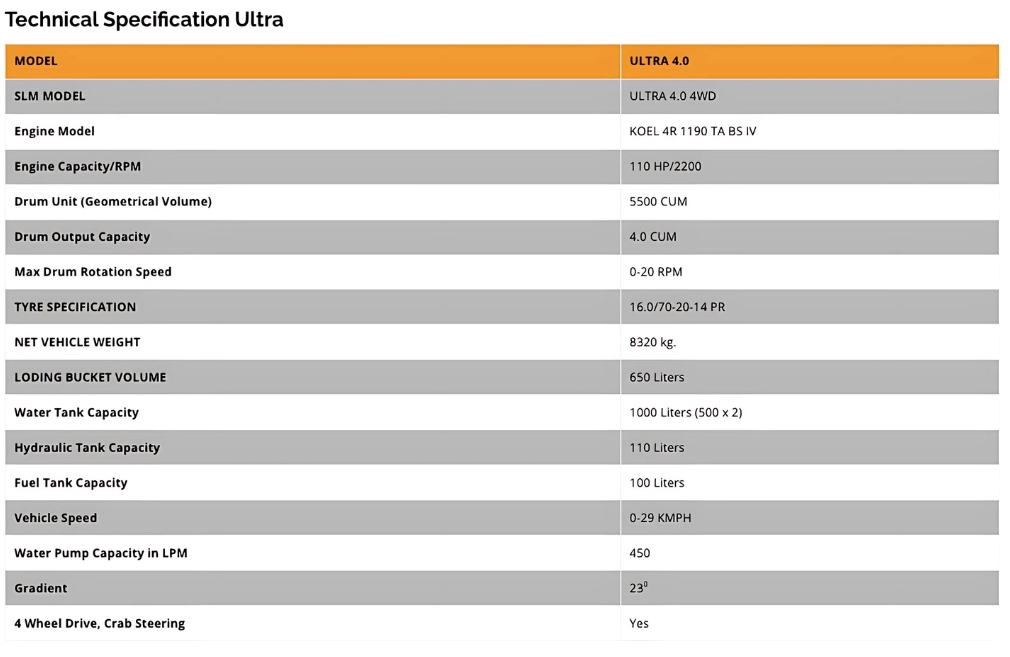
Task: Click the "5500 CUM" value
Action: click(658, 202)
